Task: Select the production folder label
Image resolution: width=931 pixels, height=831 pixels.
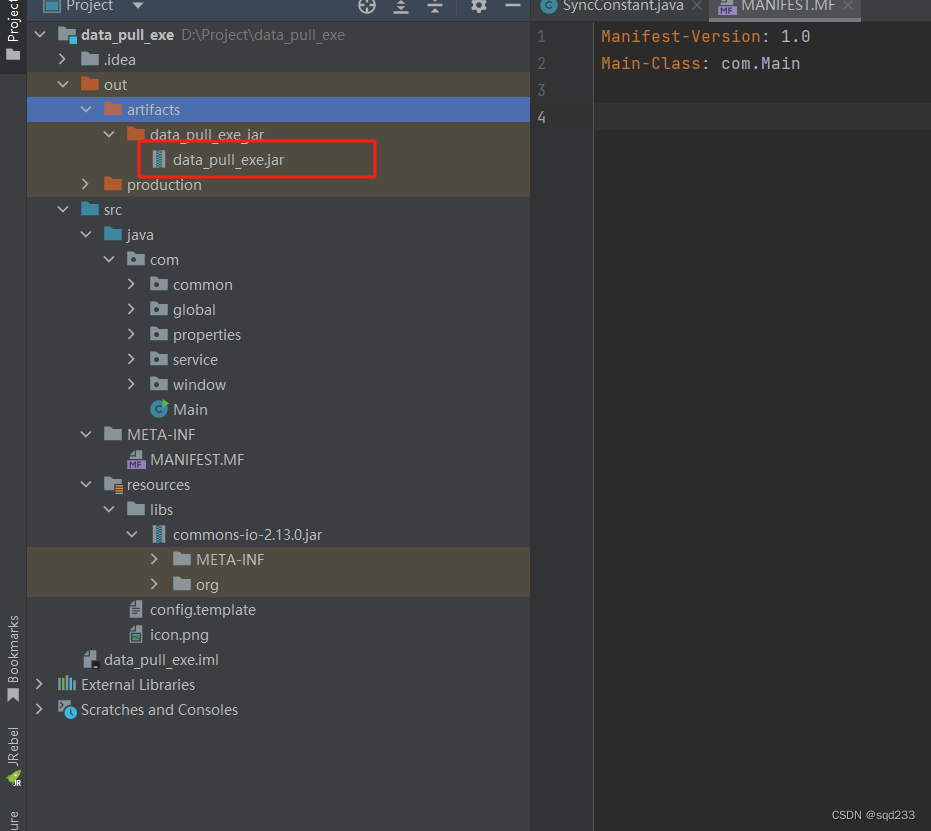Action: coord(164,185)
